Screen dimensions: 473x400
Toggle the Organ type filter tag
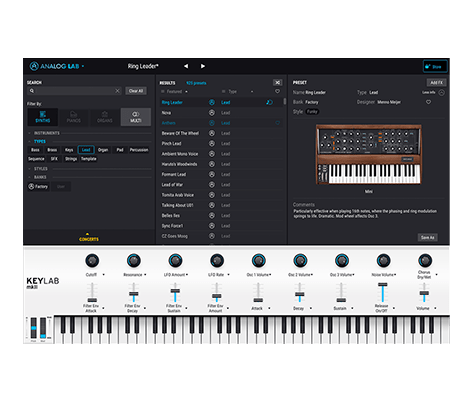coord(103,150)
